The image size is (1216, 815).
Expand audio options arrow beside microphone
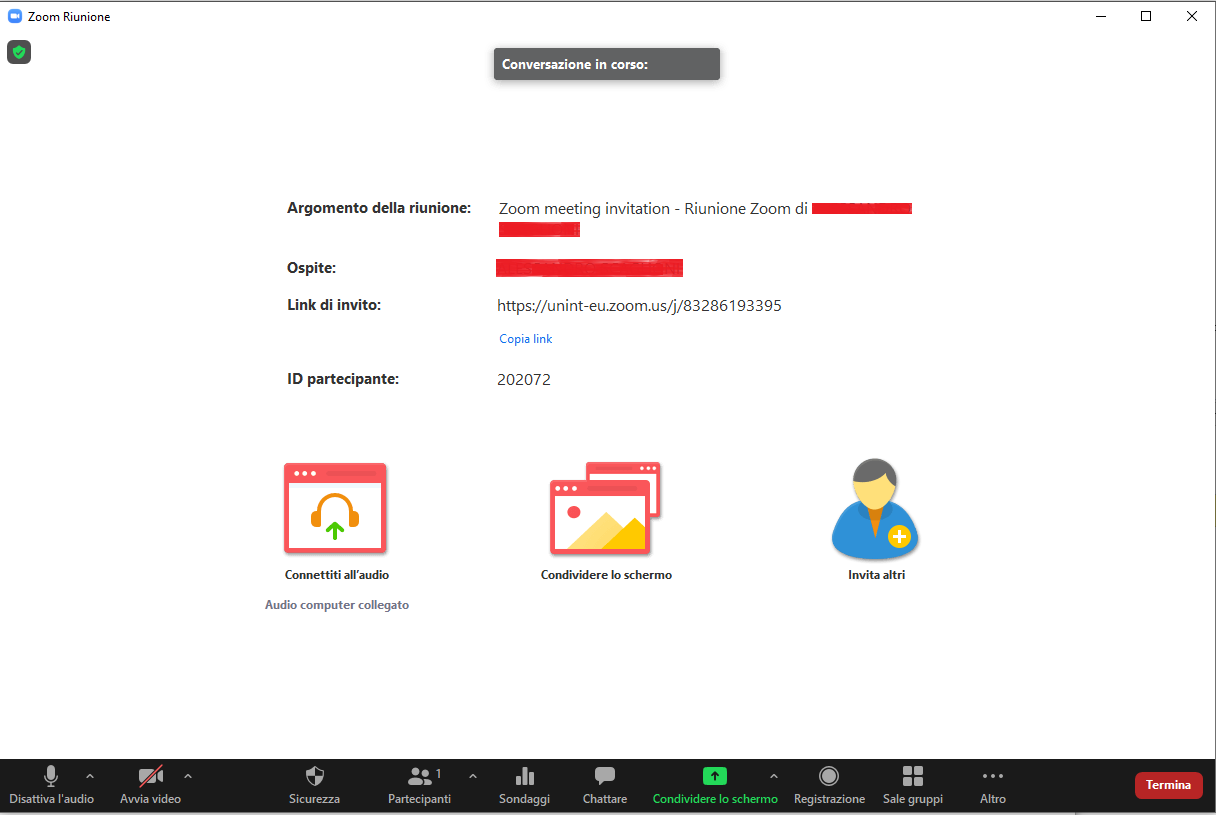pos(90,776)
